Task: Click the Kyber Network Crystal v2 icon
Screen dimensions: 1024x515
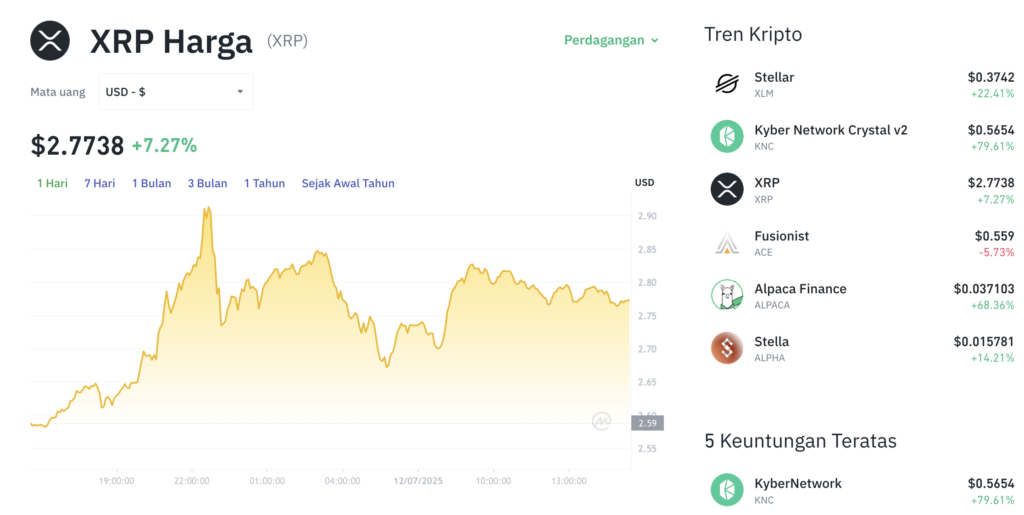Action: [727, 136]
